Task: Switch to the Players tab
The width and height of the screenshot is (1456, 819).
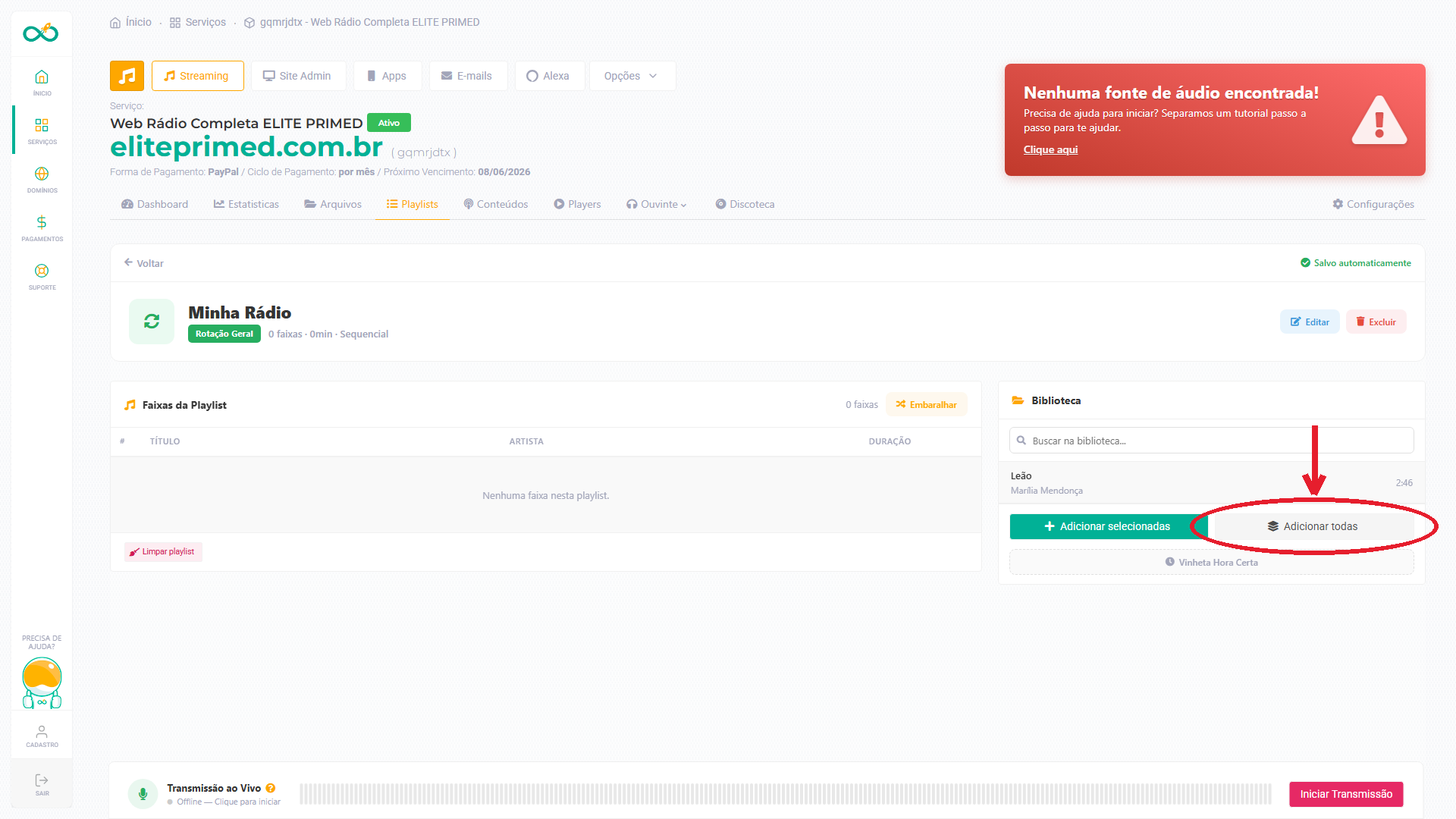Action: click(577, 204)
